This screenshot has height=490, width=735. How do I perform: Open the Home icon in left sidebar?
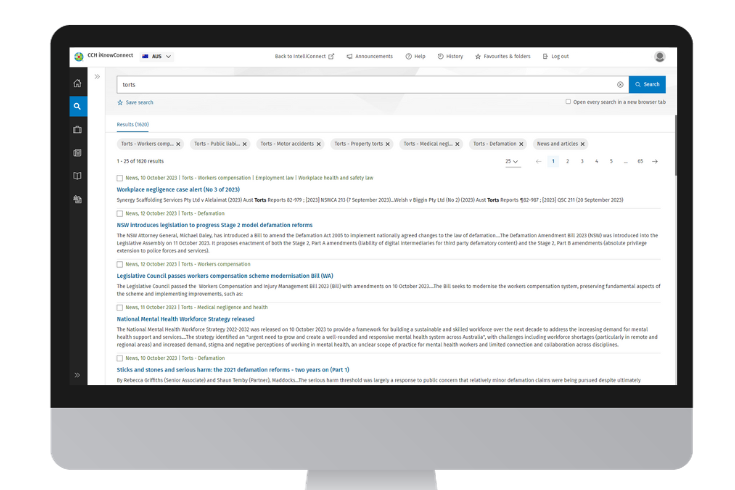coord(77,83)
